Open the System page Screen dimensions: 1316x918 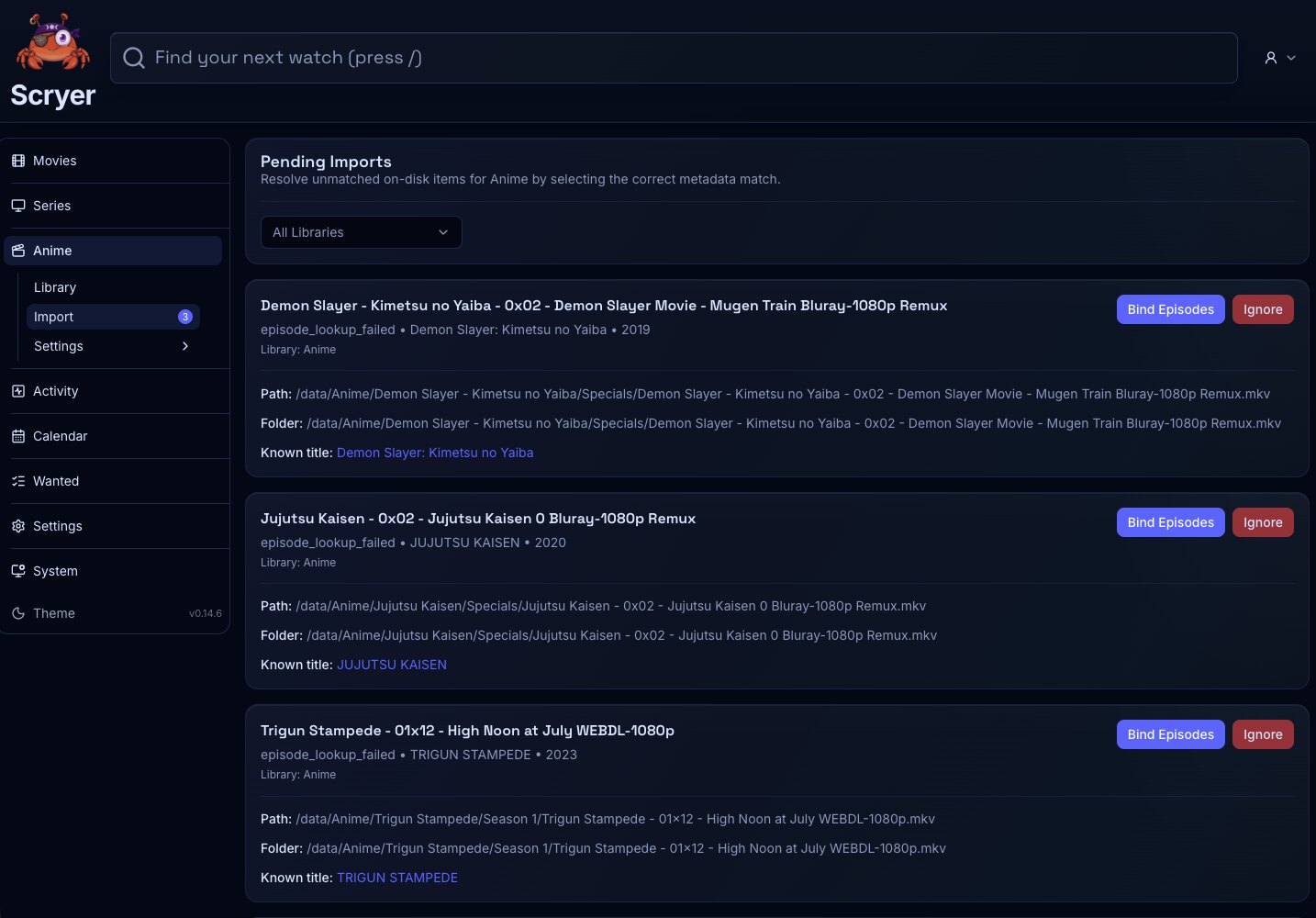(114, 571)
